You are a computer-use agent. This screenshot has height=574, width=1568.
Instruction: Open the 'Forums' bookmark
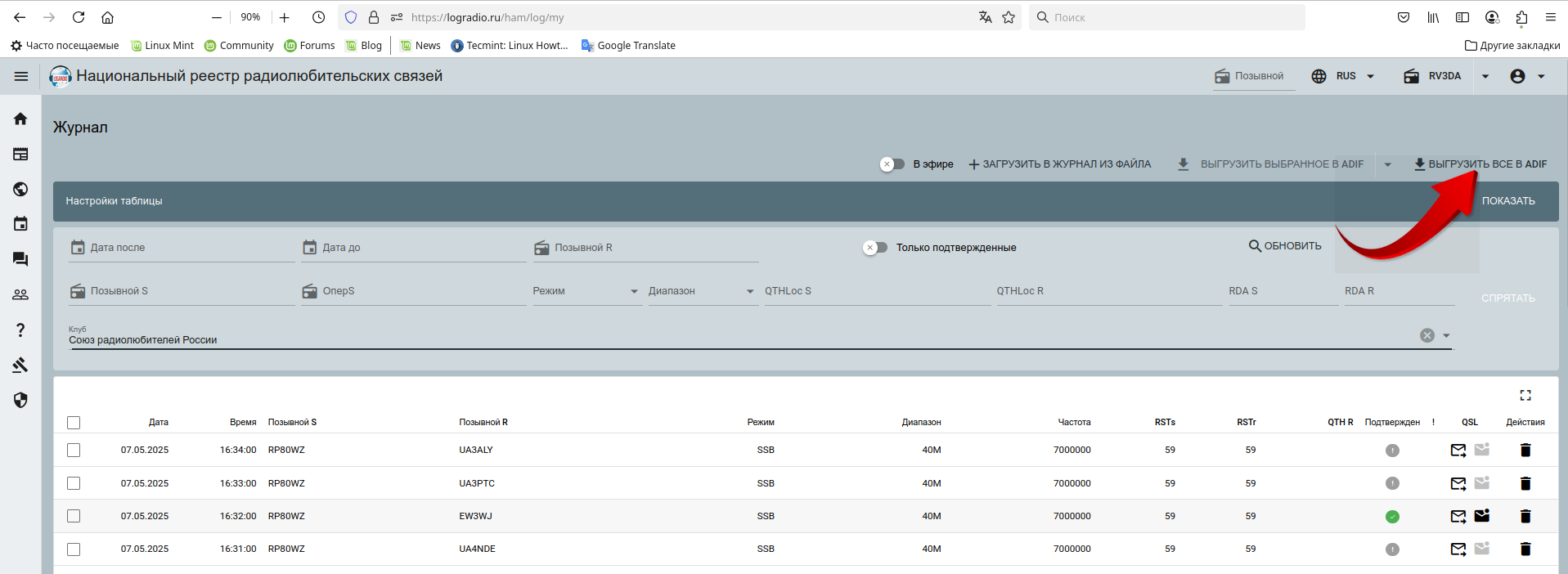[x=309, y=46]
